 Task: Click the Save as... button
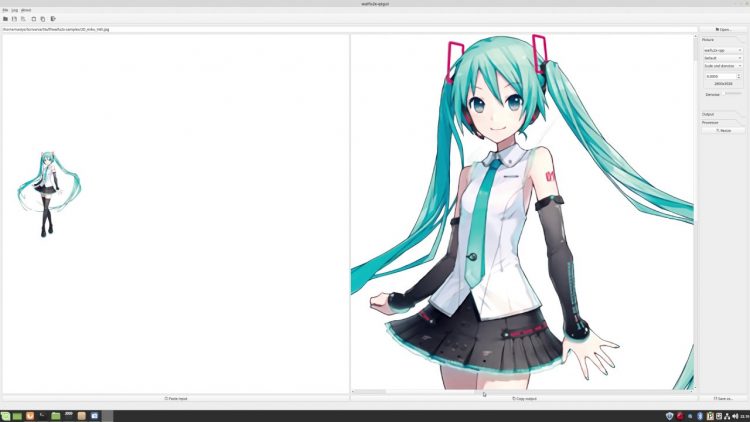(723, 398)
